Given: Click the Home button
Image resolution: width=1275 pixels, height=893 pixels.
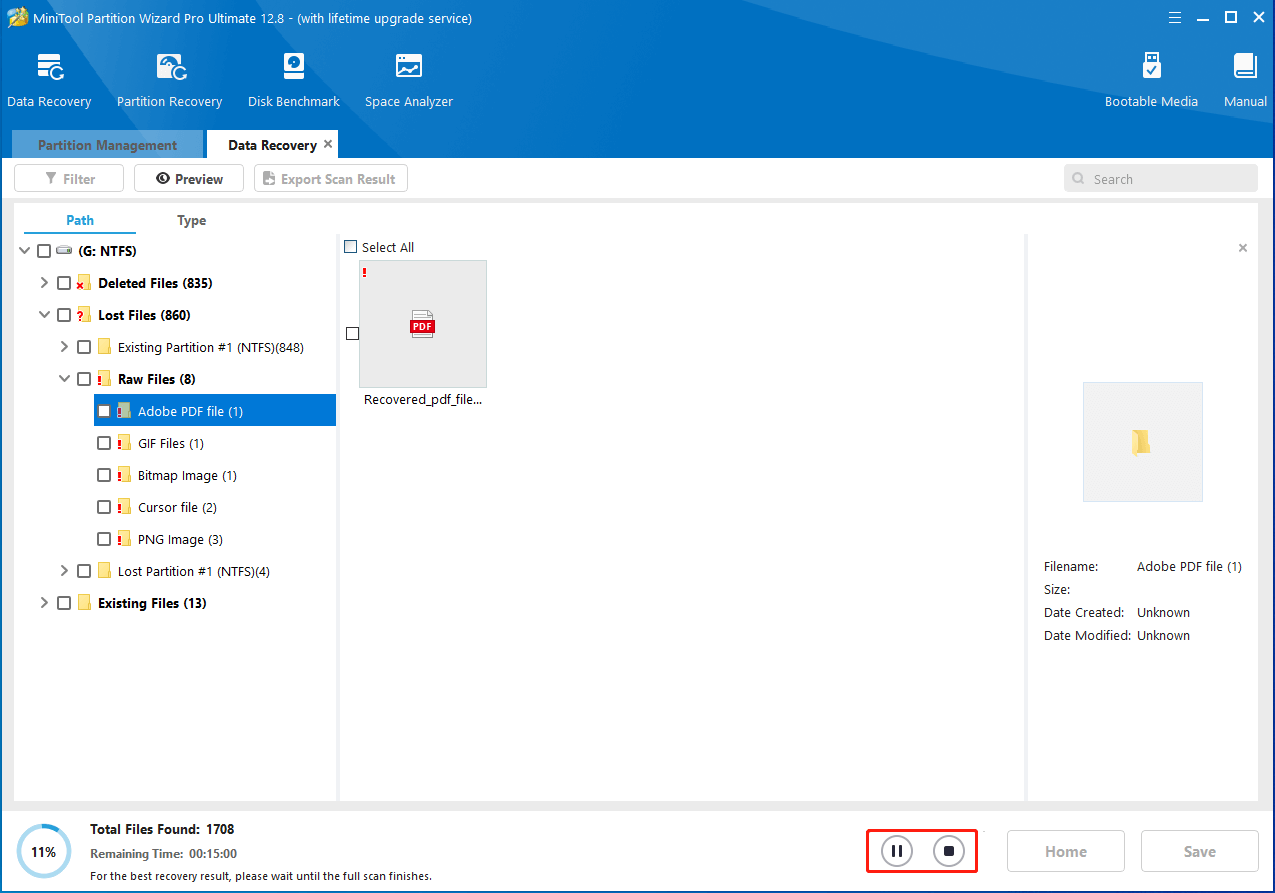Looking at the screenshot, I should click(1066, 851).
